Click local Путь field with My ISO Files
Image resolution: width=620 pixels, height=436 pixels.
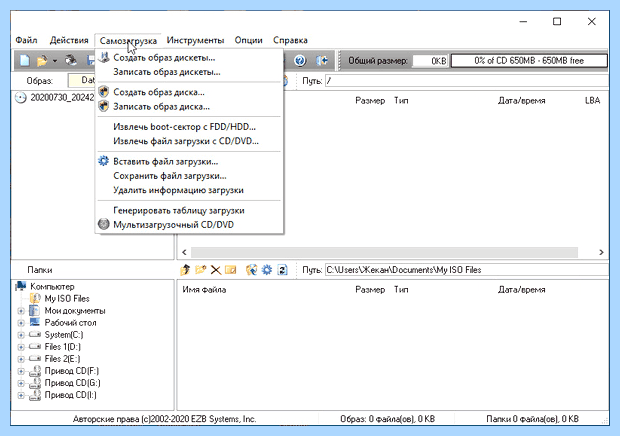[467, 270]
